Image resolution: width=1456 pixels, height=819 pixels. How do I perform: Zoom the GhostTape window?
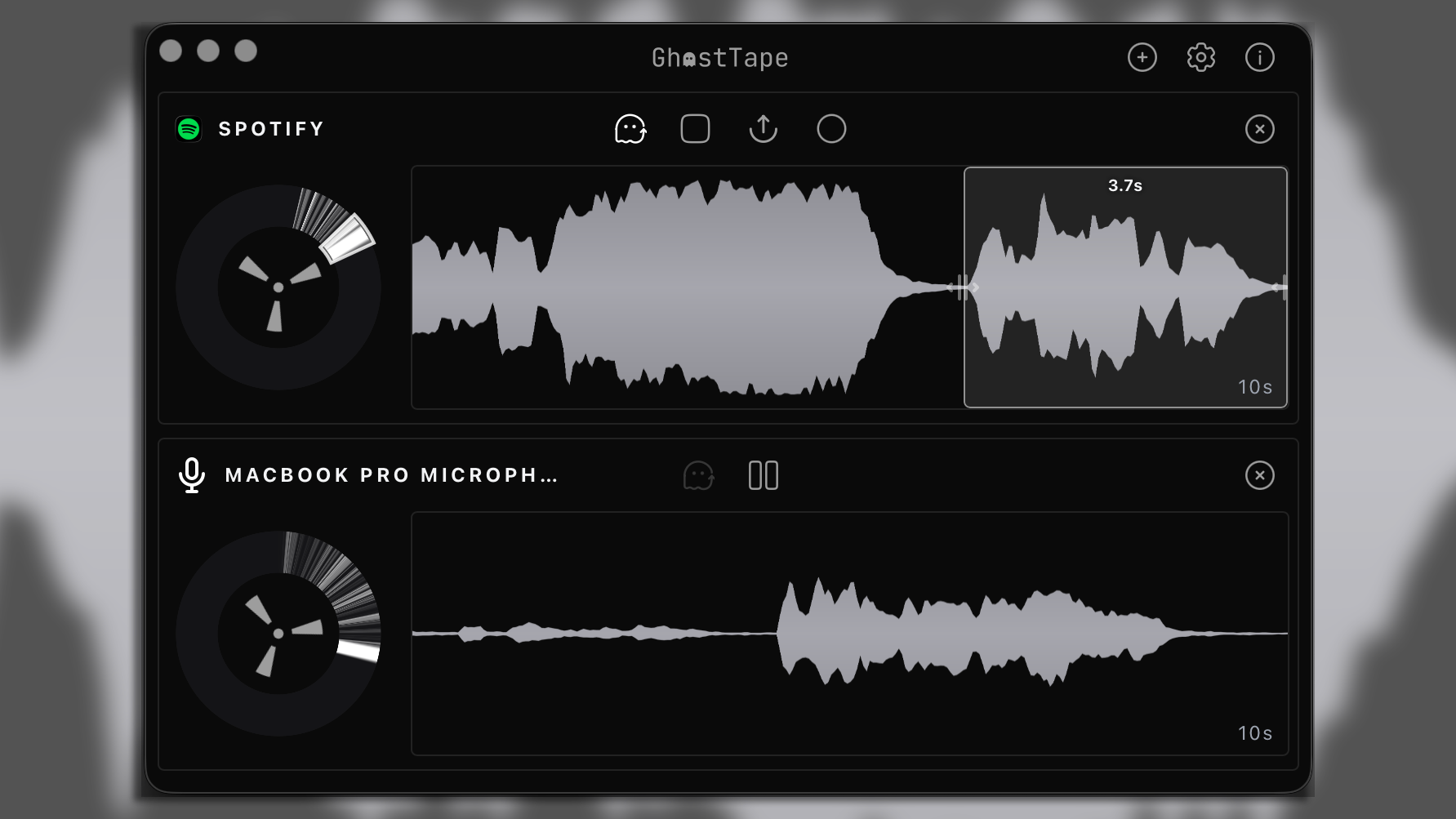click(246, 51)
